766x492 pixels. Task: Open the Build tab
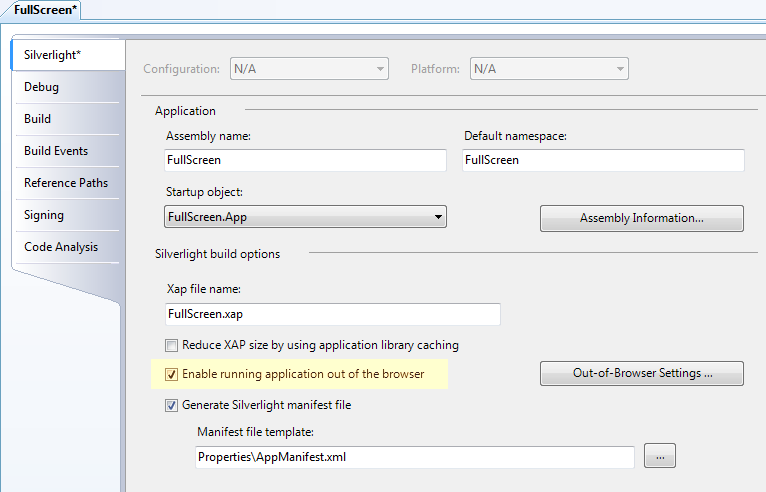pyautogui.click(x=67, y=119)
